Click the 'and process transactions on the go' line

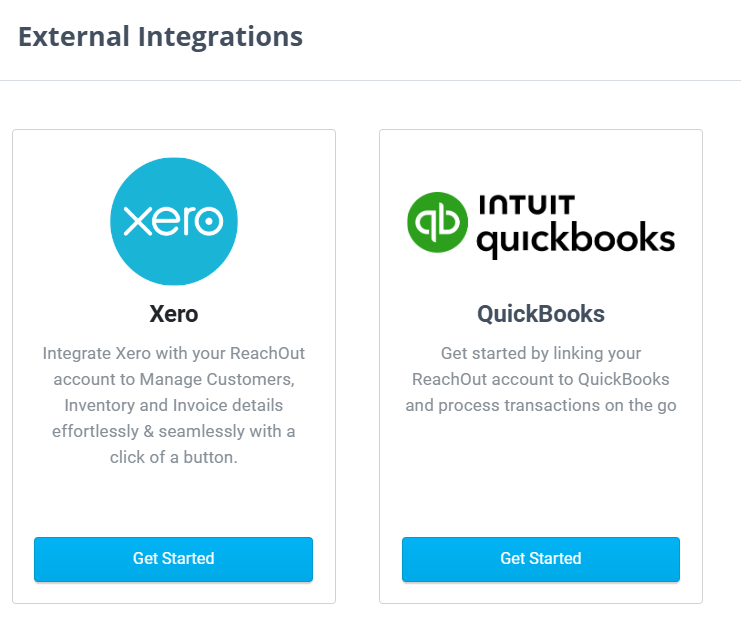(541, 405)
